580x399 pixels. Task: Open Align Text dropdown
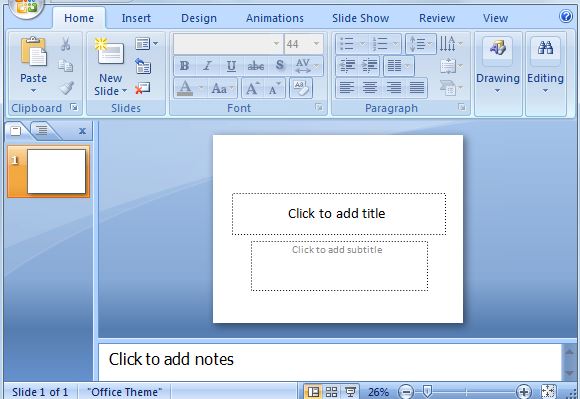pos(451,66)
